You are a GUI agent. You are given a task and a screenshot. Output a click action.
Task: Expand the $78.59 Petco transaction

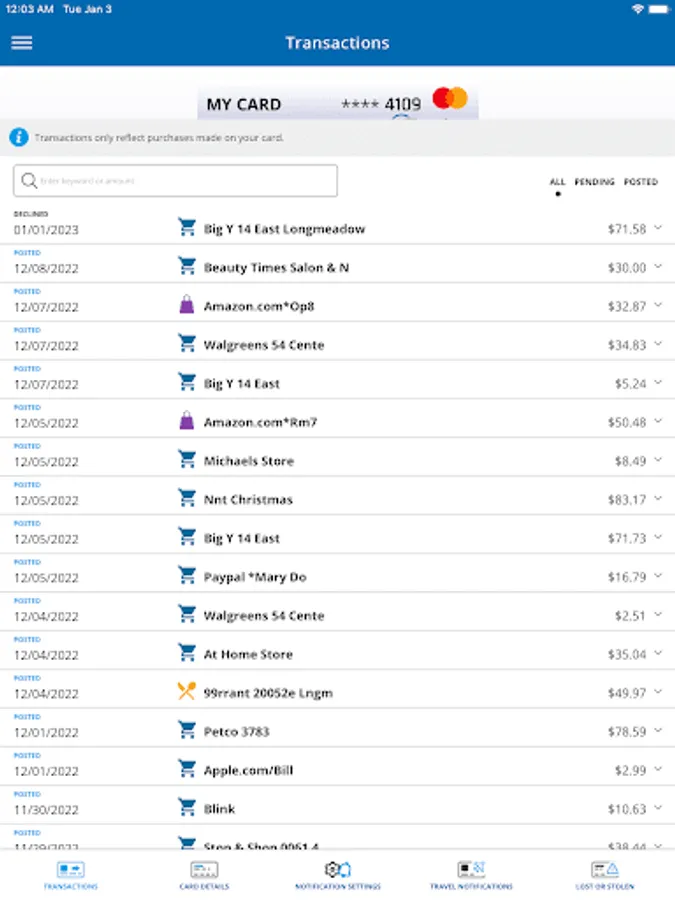(658, 730)
